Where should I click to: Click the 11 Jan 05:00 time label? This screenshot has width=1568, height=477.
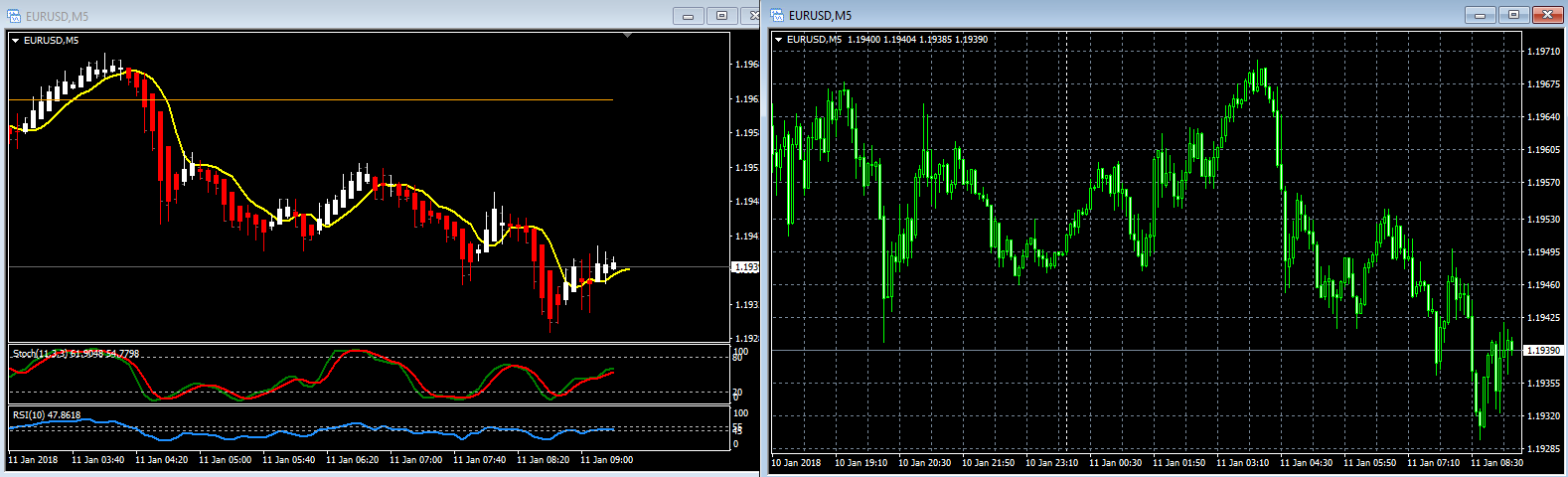[225, 460]
